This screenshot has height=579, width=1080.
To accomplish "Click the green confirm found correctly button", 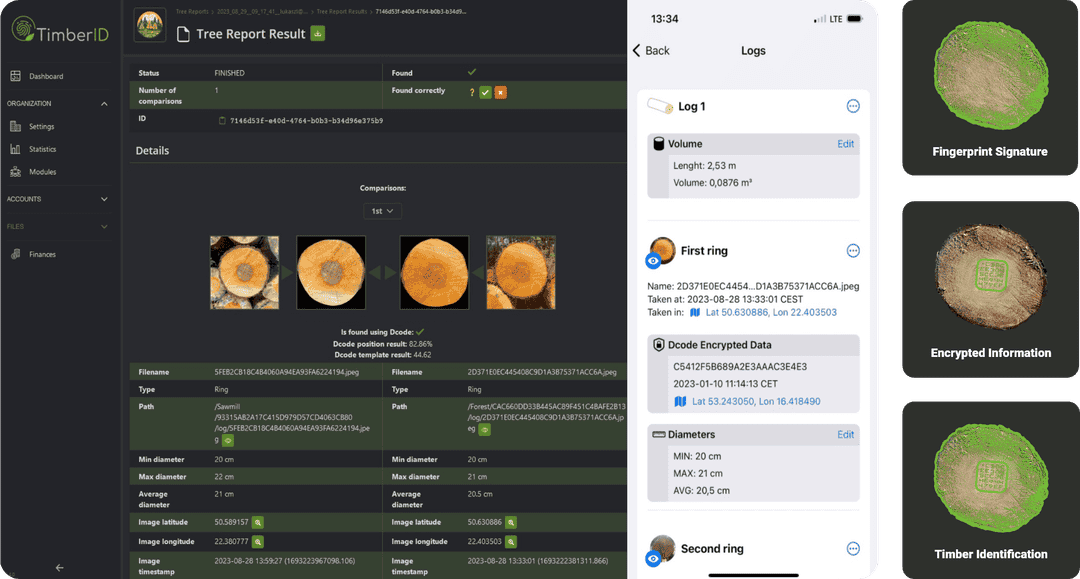I will click(x=485, y=93).
